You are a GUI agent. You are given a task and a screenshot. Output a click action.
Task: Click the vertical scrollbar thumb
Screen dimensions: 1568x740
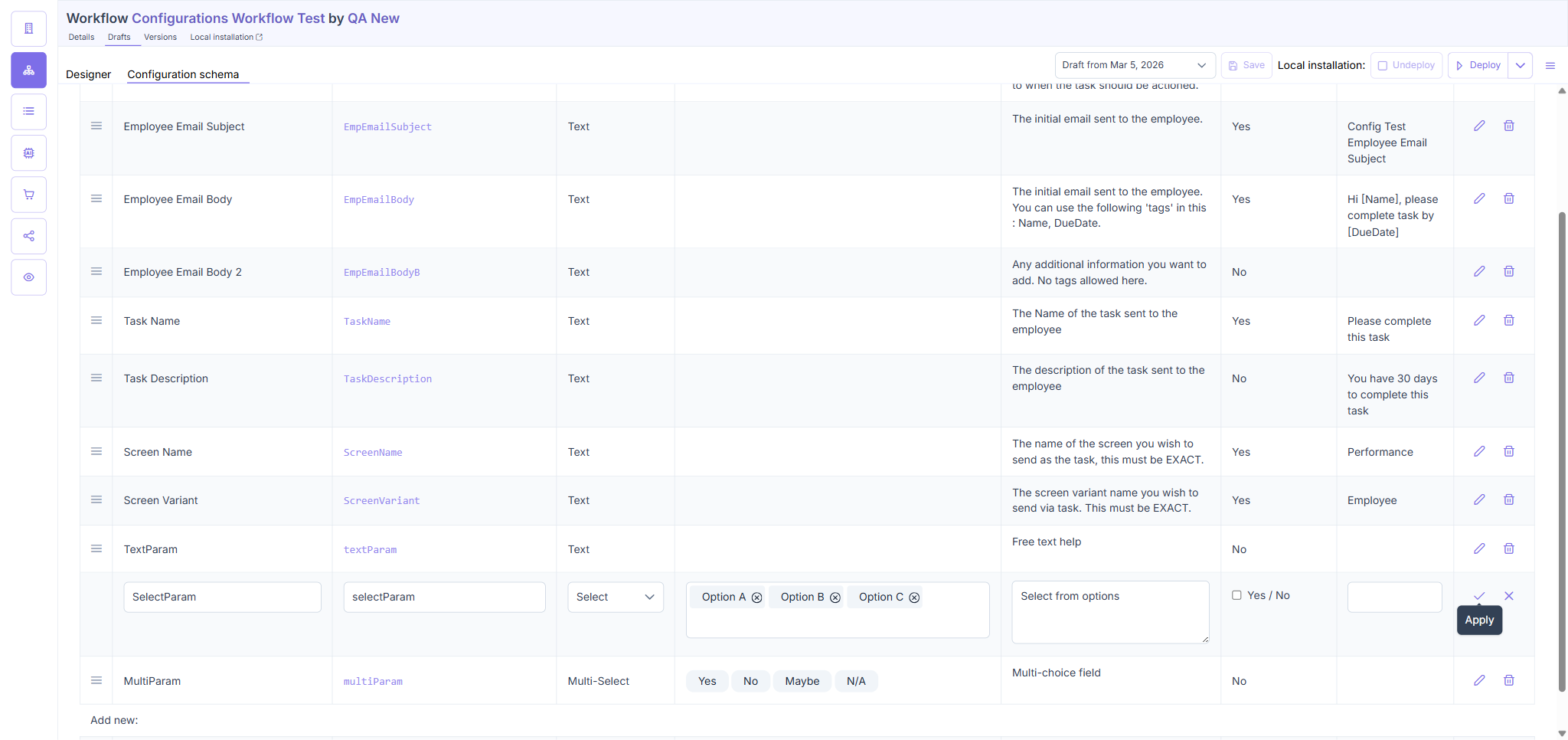pyautogui.click(x=1562, y=452)
